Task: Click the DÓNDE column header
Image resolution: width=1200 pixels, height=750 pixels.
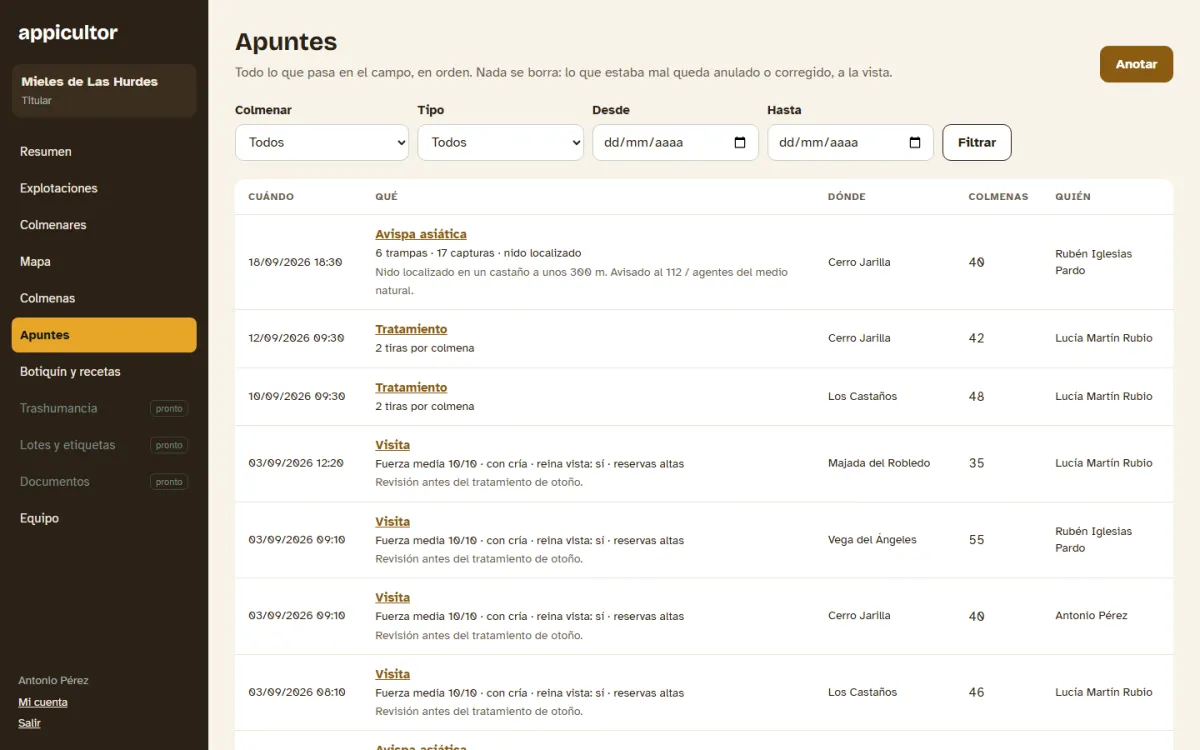Action: tap(847, 197)
